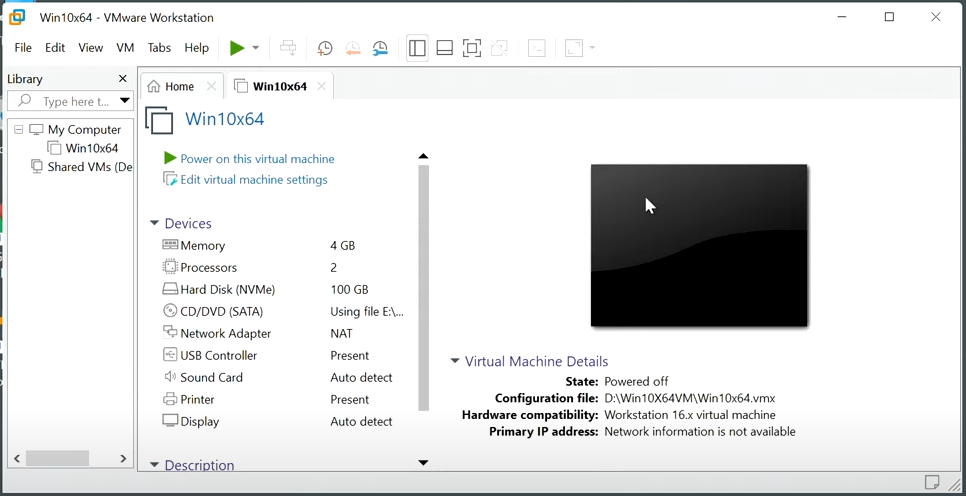Click the library scroll left arrow
966x496 pixels.
click(17, 458)
